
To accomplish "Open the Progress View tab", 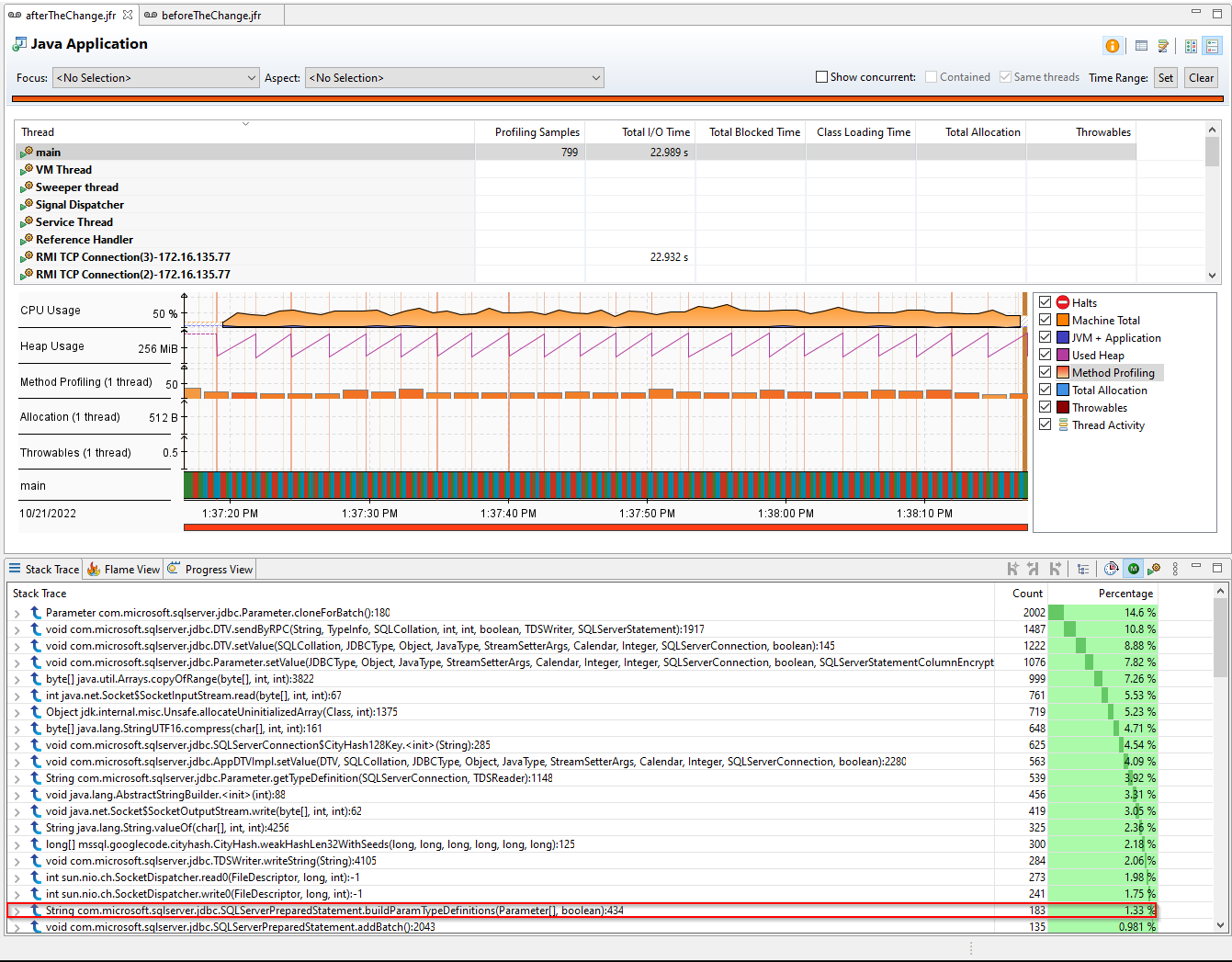I will pos(209,569).
